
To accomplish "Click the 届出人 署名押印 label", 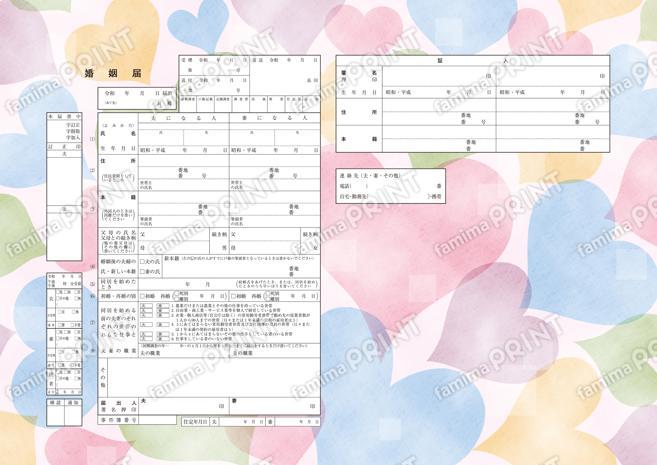I will 119,406.
